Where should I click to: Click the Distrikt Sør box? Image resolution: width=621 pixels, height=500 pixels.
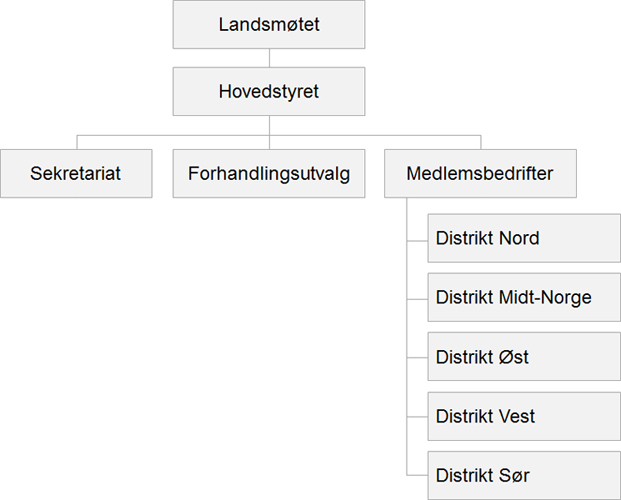[x=523, y=475]
